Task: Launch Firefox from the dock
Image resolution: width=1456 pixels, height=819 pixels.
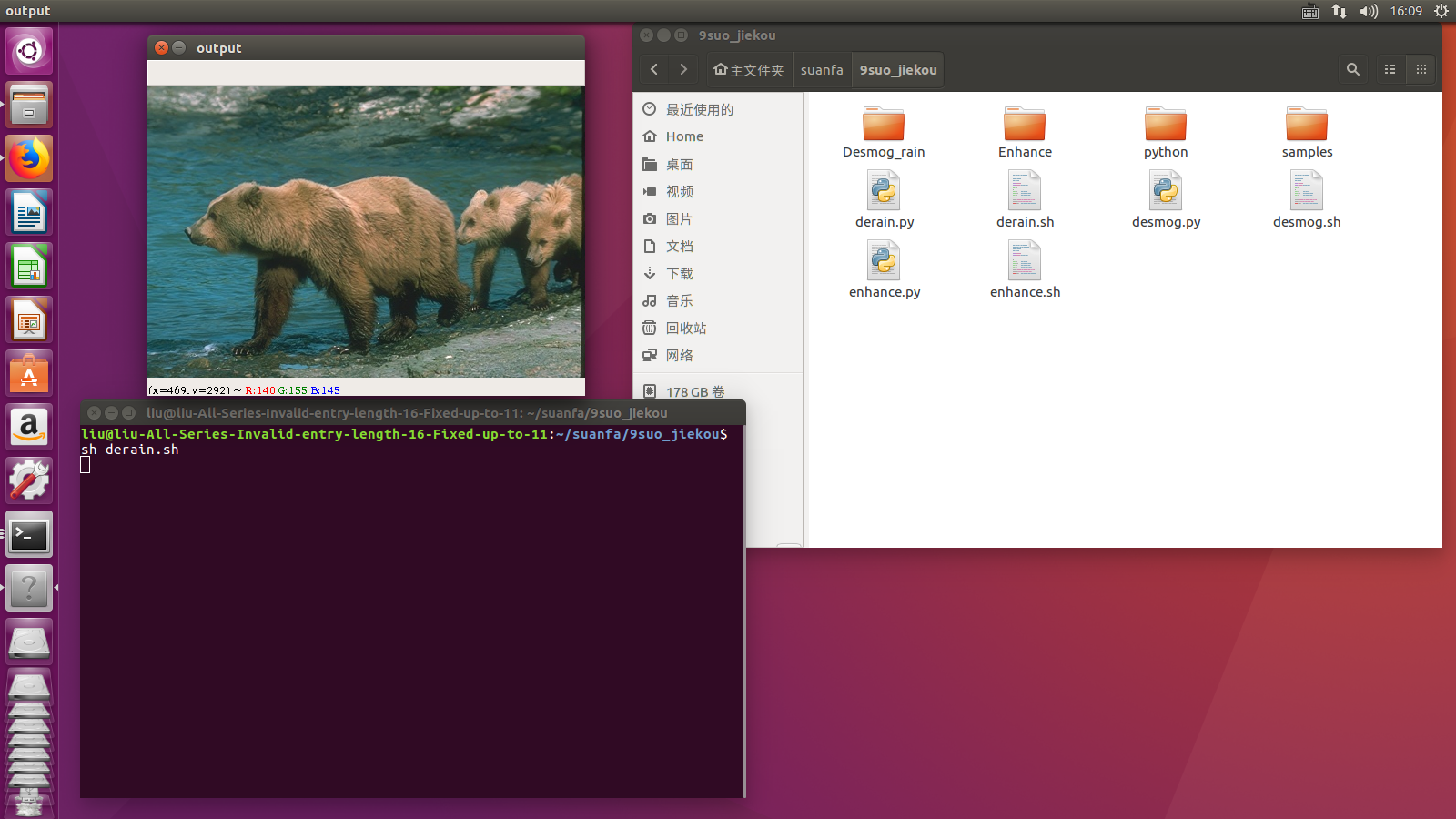Action: tap(29, 158)
